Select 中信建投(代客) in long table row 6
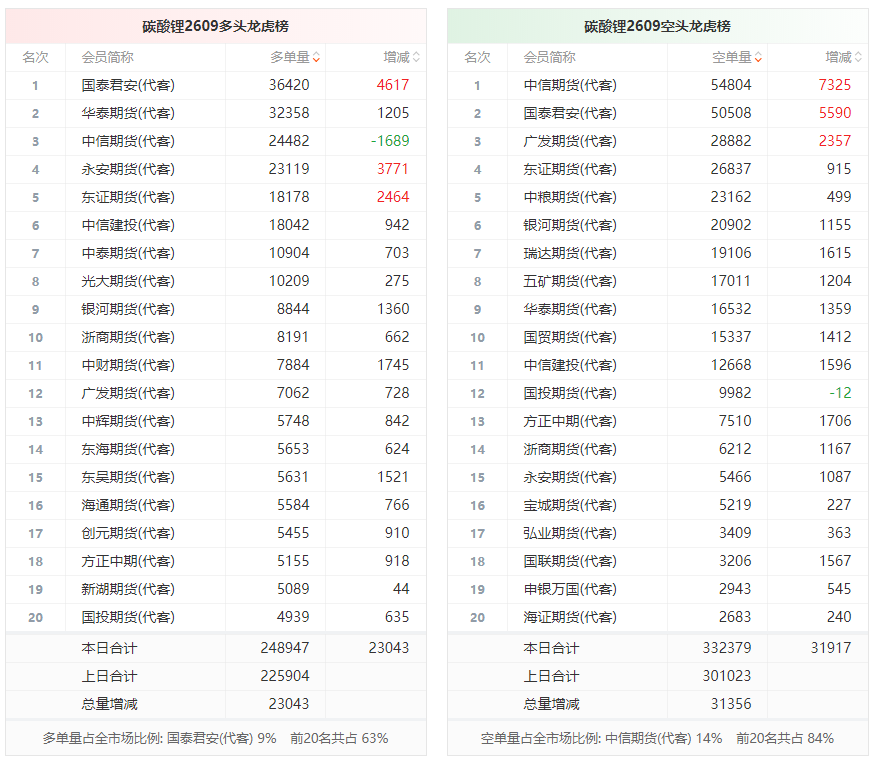876x762 pixels. 128,225
